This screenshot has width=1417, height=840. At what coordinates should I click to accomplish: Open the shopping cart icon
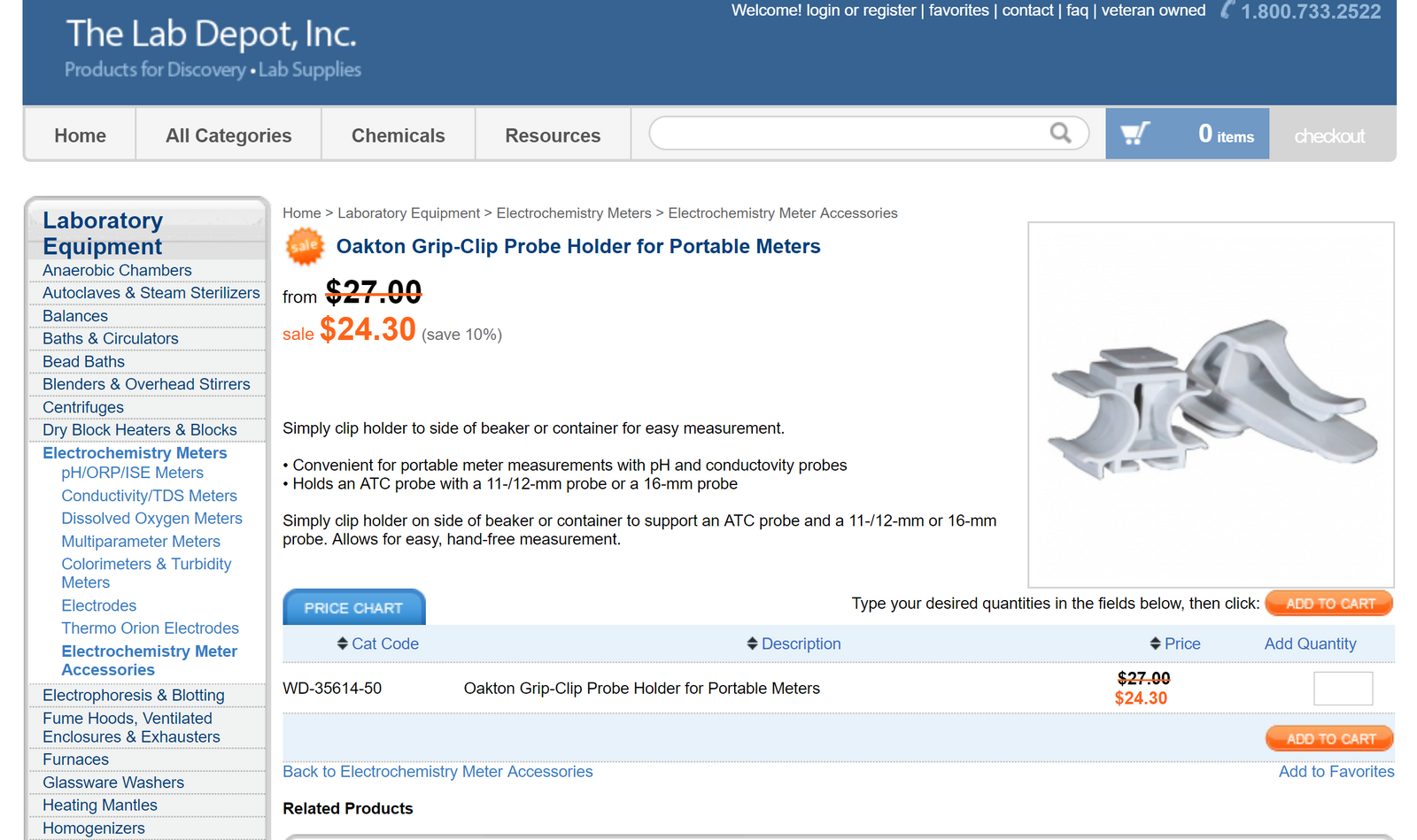(1134, 134)
